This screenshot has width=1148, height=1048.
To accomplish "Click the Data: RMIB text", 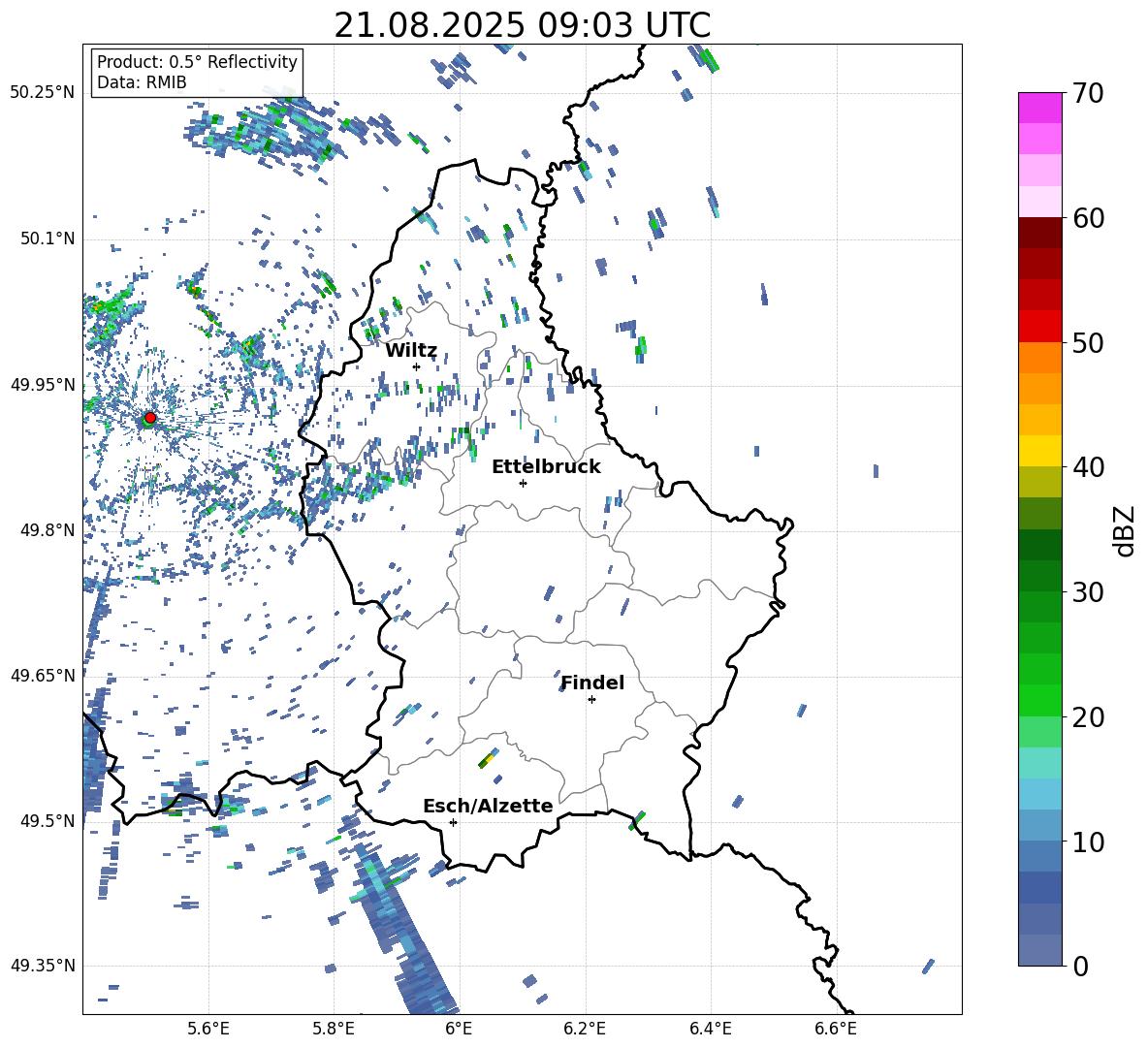I will point(142,82).
